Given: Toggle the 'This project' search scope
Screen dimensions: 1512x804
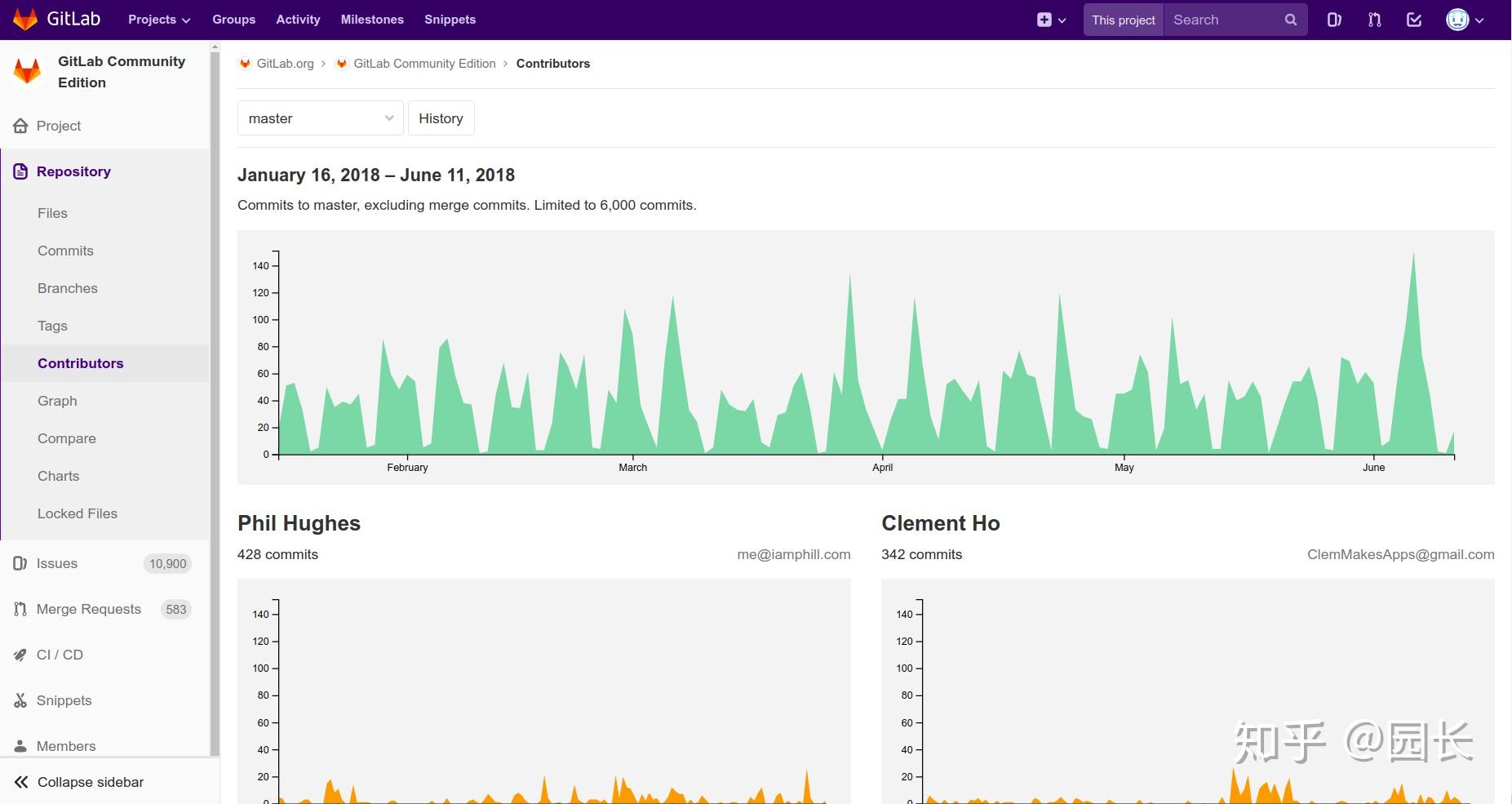Looking at the screenshot, I should [1124, 19].
